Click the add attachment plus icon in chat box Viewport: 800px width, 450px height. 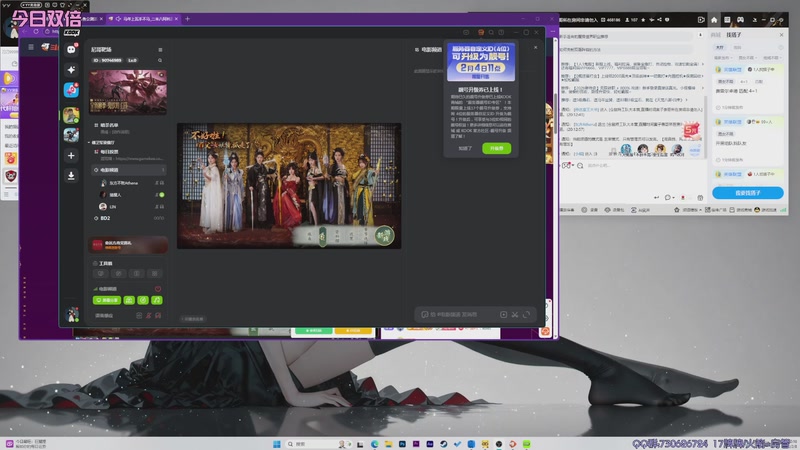[503, 315]
